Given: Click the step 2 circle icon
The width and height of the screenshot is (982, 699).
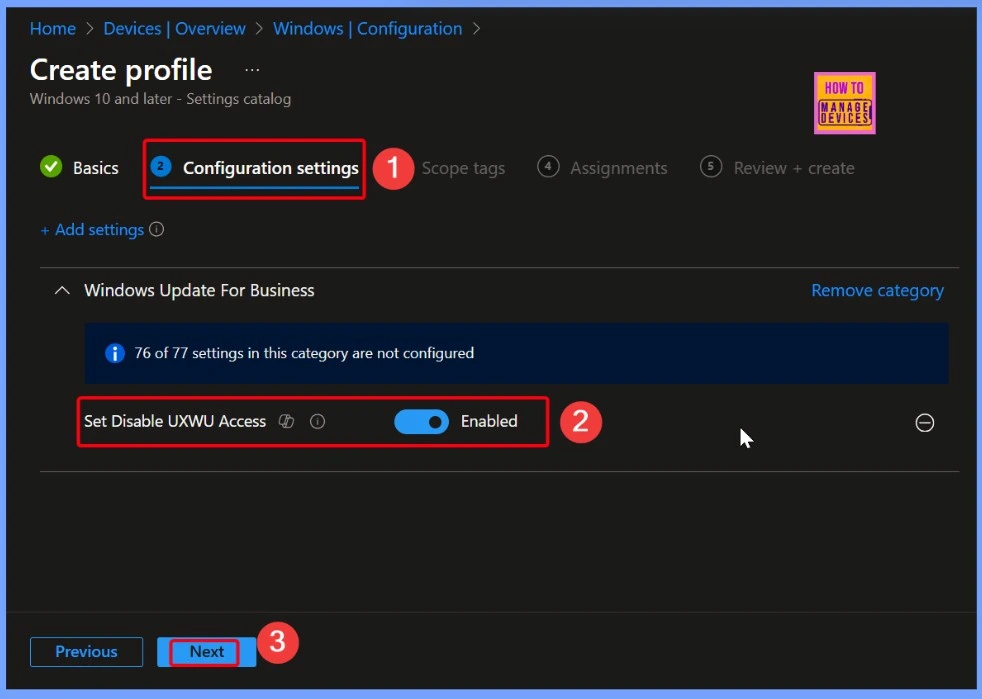Looking at the screenshot, I should [x=161, y=167].
